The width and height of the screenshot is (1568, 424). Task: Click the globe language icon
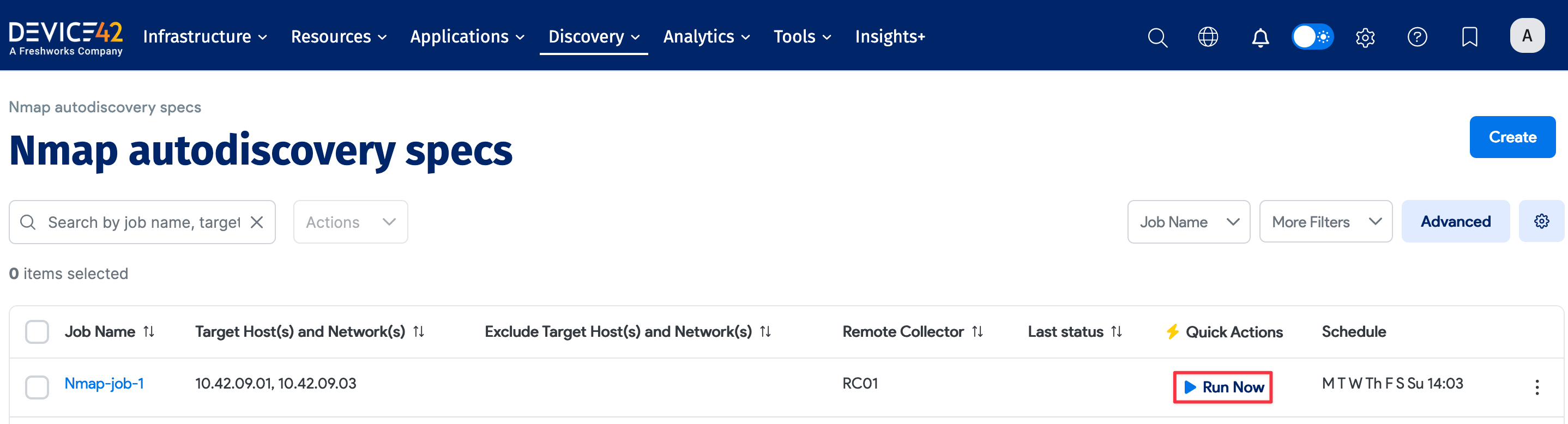click(1208, 38)
